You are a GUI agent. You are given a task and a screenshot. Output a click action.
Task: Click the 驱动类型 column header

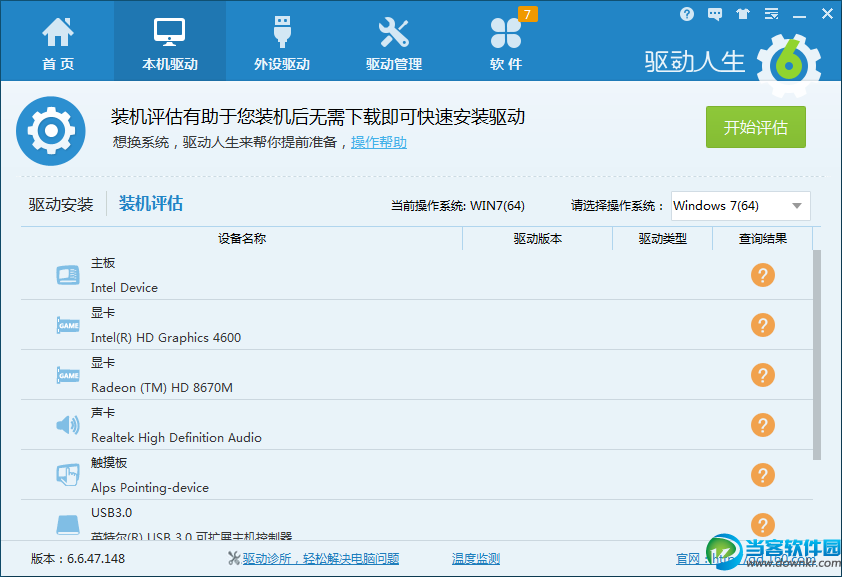pyautogui.click(x=663, y=238)
